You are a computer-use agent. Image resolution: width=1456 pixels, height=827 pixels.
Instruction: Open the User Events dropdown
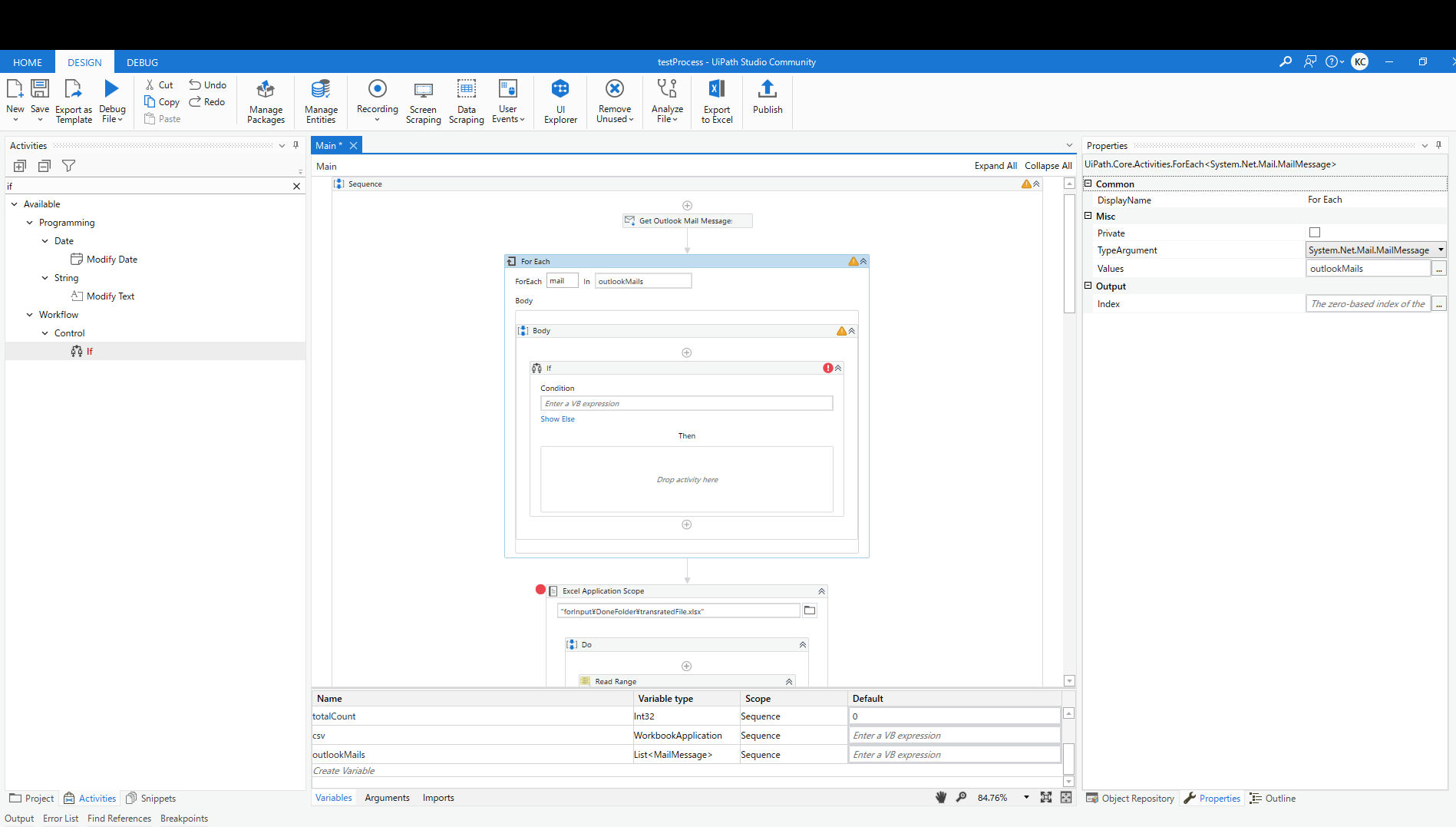click(508, 101)
